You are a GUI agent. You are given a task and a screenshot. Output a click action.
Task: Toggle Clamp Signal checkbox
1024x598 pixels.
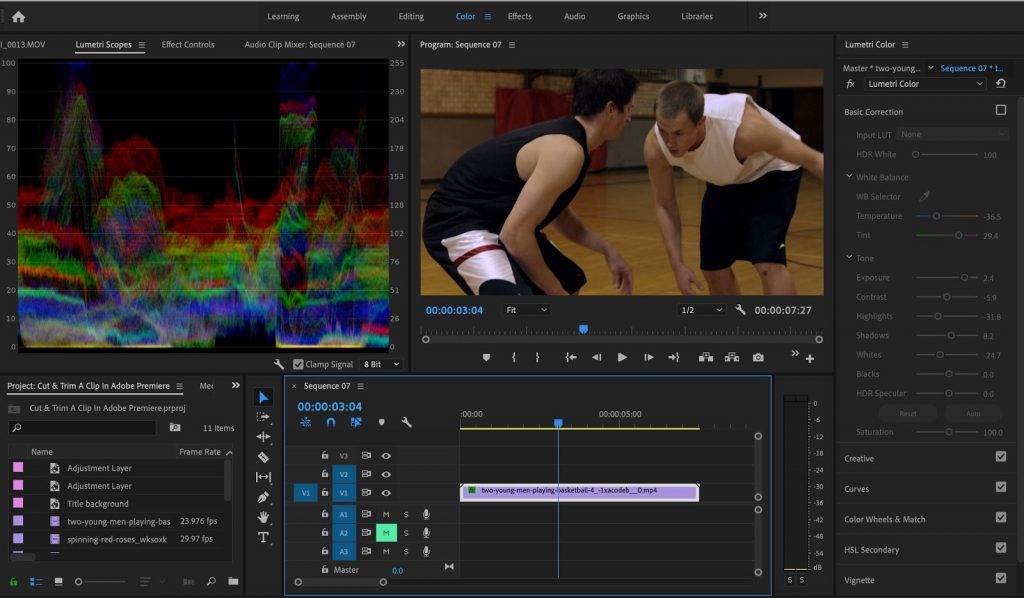pyautogui.click(x=298, y=364)
